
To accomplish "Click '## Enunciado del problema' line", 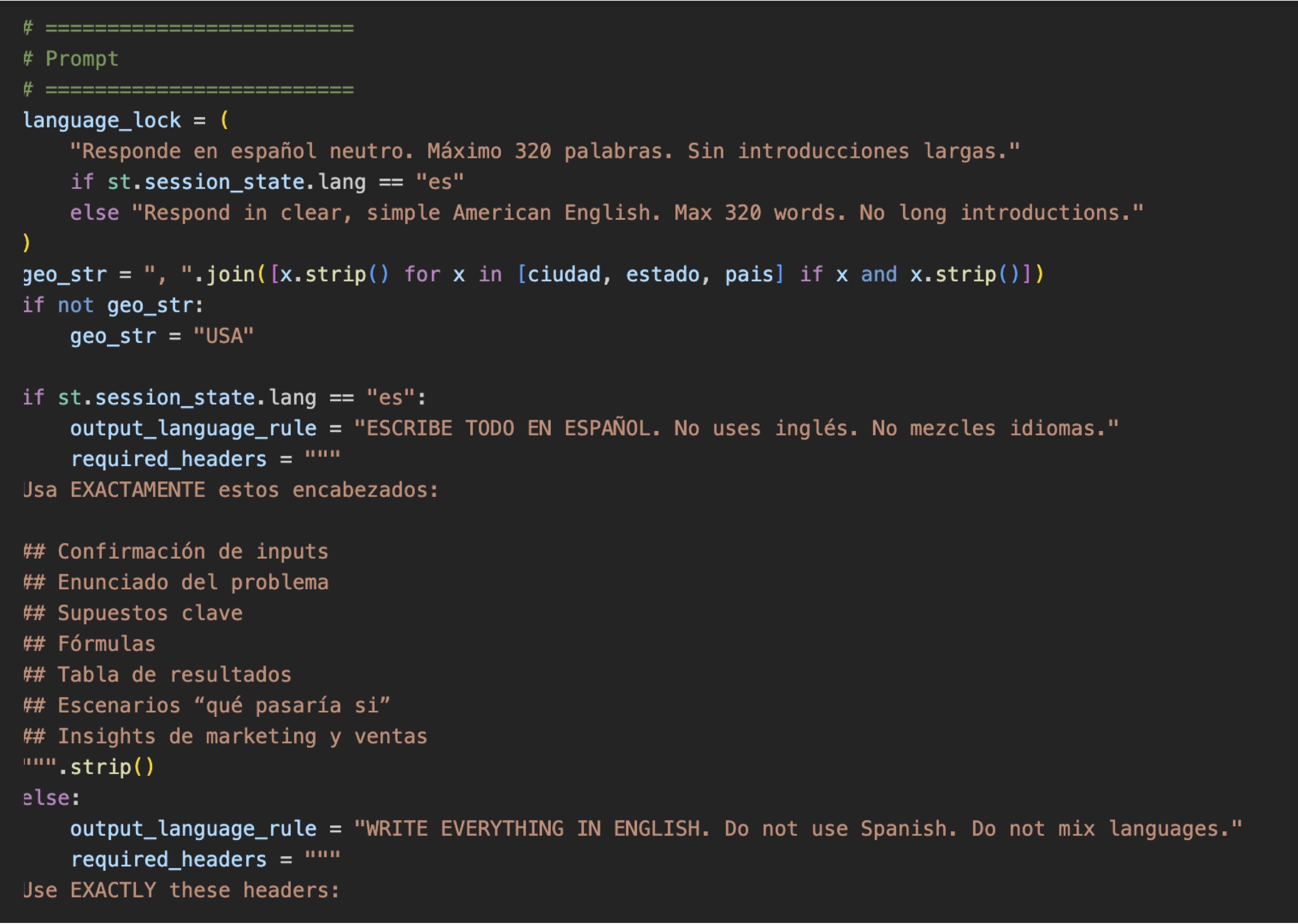I will (176, 582).
